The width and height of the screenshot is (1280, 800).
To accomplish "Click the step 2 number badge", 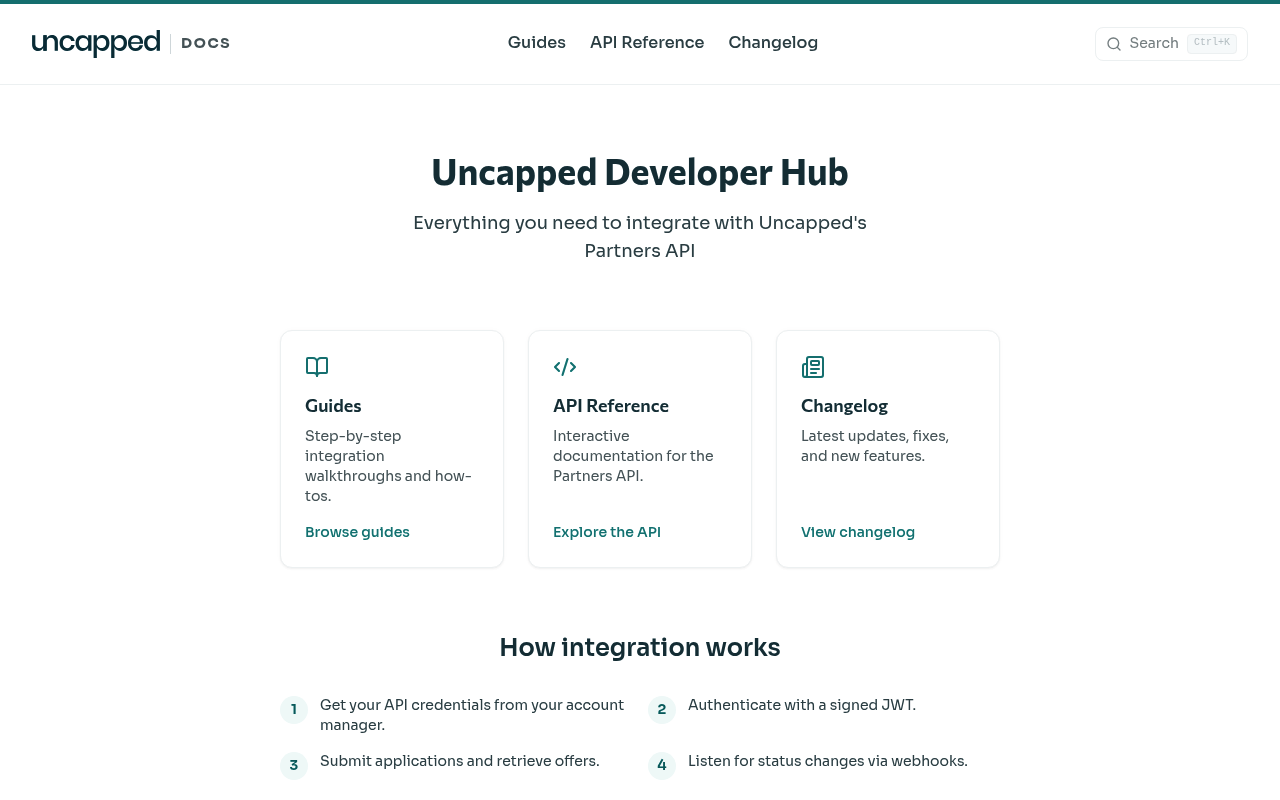I will [x=662, y=710].
